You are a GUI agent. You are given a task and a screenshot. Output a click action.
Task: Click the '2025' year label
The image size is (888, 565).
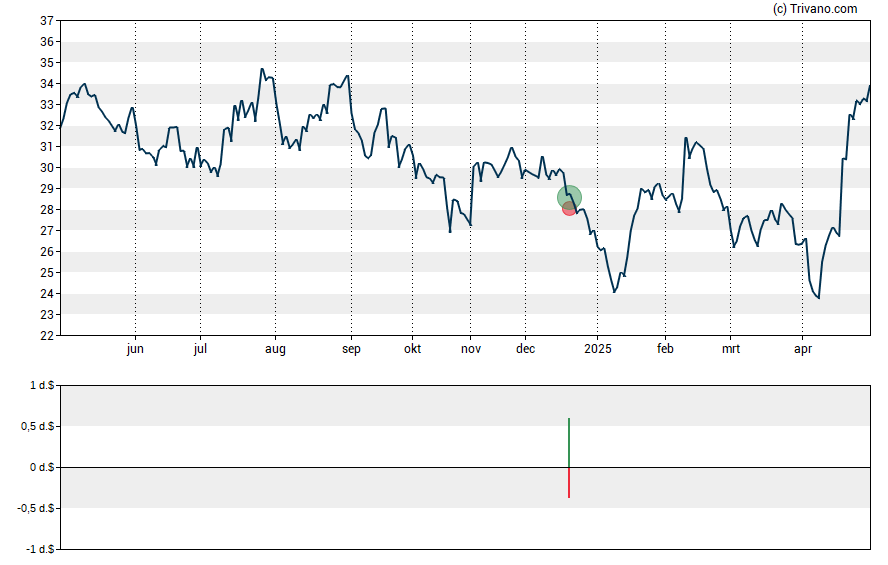pyautogui.click(x=598, y=349)
